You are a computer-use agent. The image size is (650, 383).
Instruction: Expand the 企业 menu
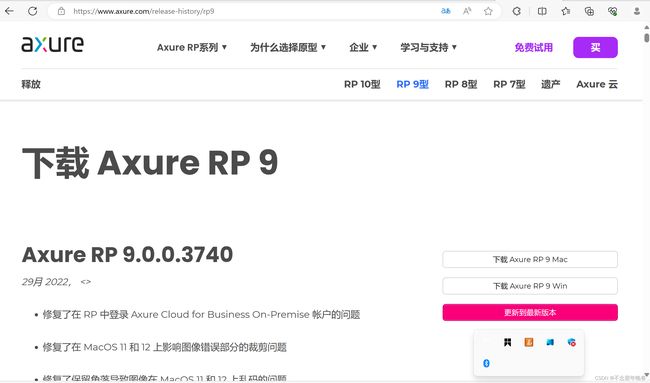363,47
